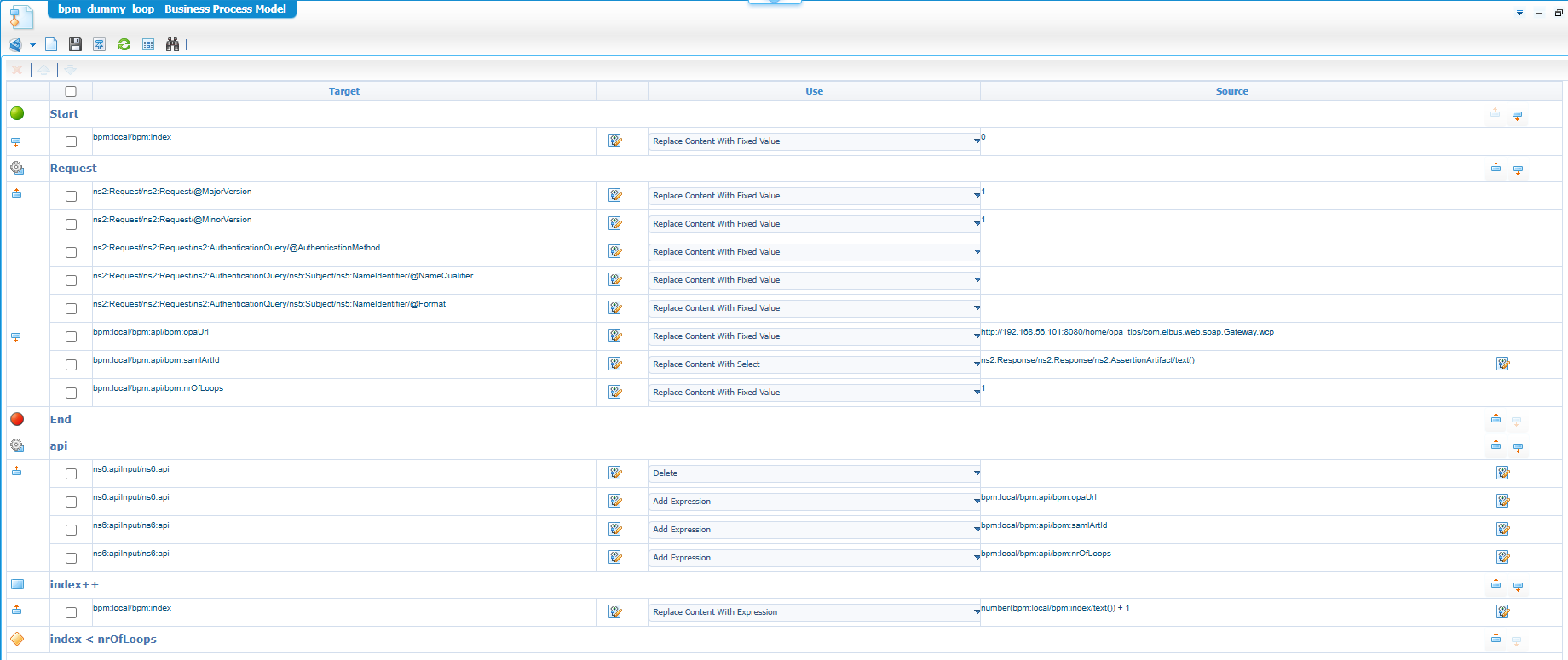
Task: Click source editor icon for samlArtId select row
Action: tap(1502, 364)
